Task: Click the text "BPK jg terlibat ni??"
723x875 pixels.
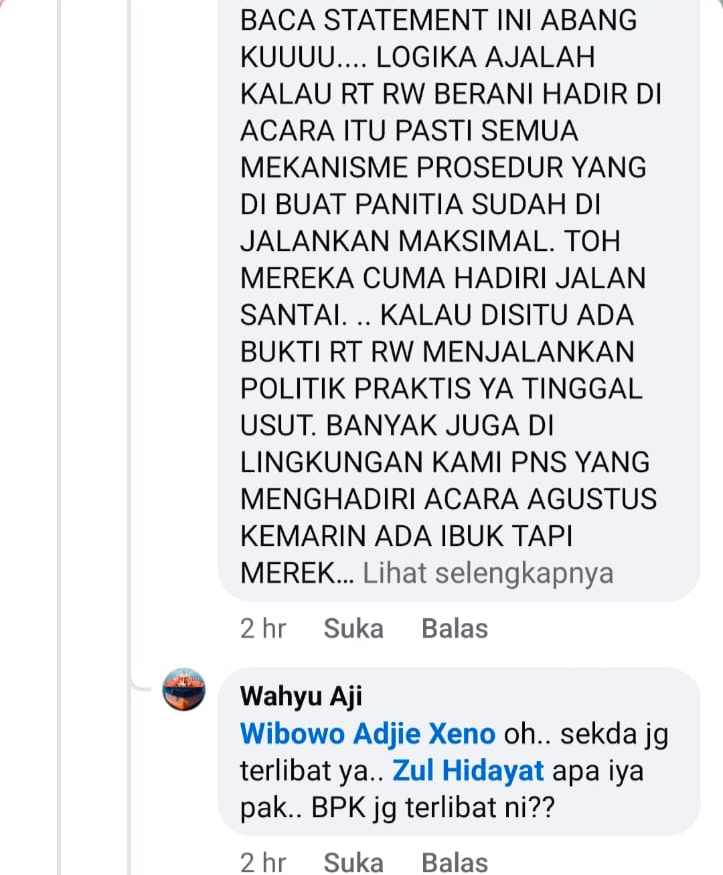Action: pos(433,808)
